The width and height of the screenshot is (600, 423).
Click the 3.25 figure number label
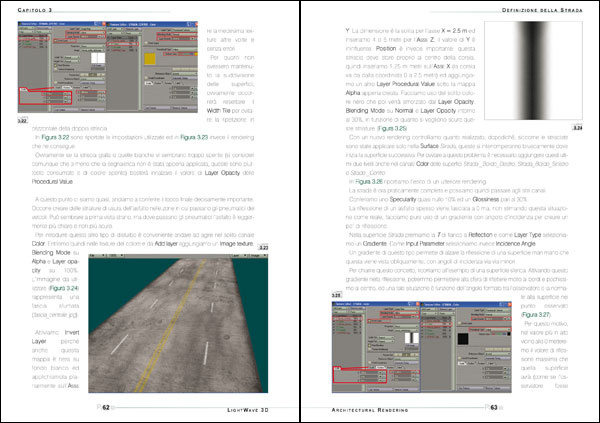click(336, 295)
